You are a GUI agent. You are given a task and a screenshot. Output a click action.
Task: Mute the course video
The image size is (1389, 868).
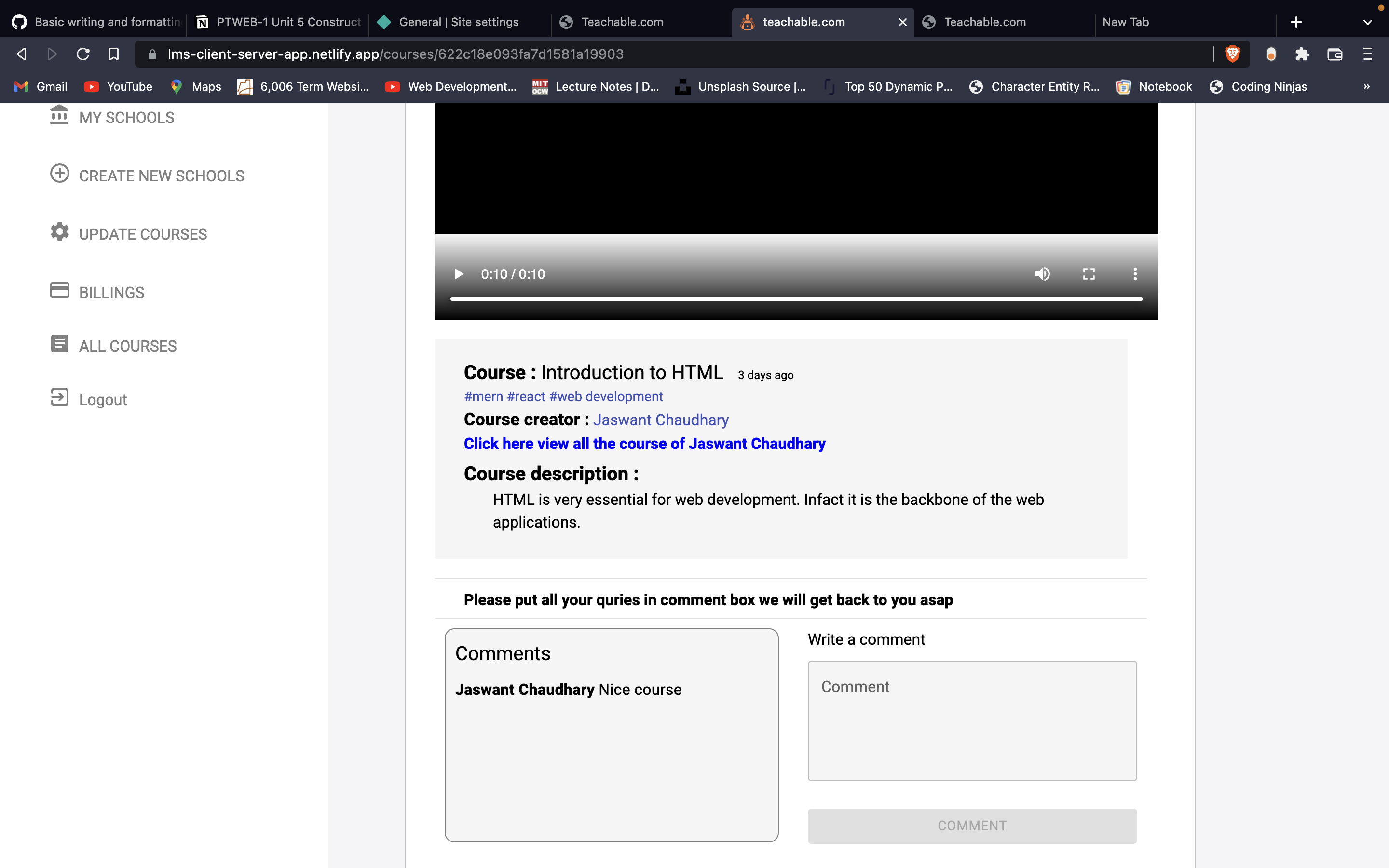tap(1042, 274)
